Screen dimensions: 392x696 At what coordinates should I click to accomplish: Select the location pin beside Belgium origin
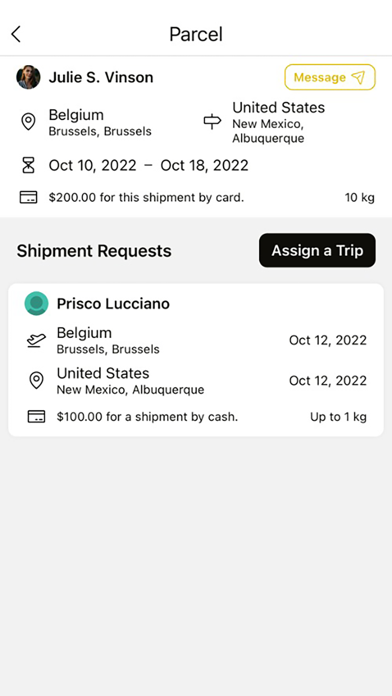tap(28, 122)
